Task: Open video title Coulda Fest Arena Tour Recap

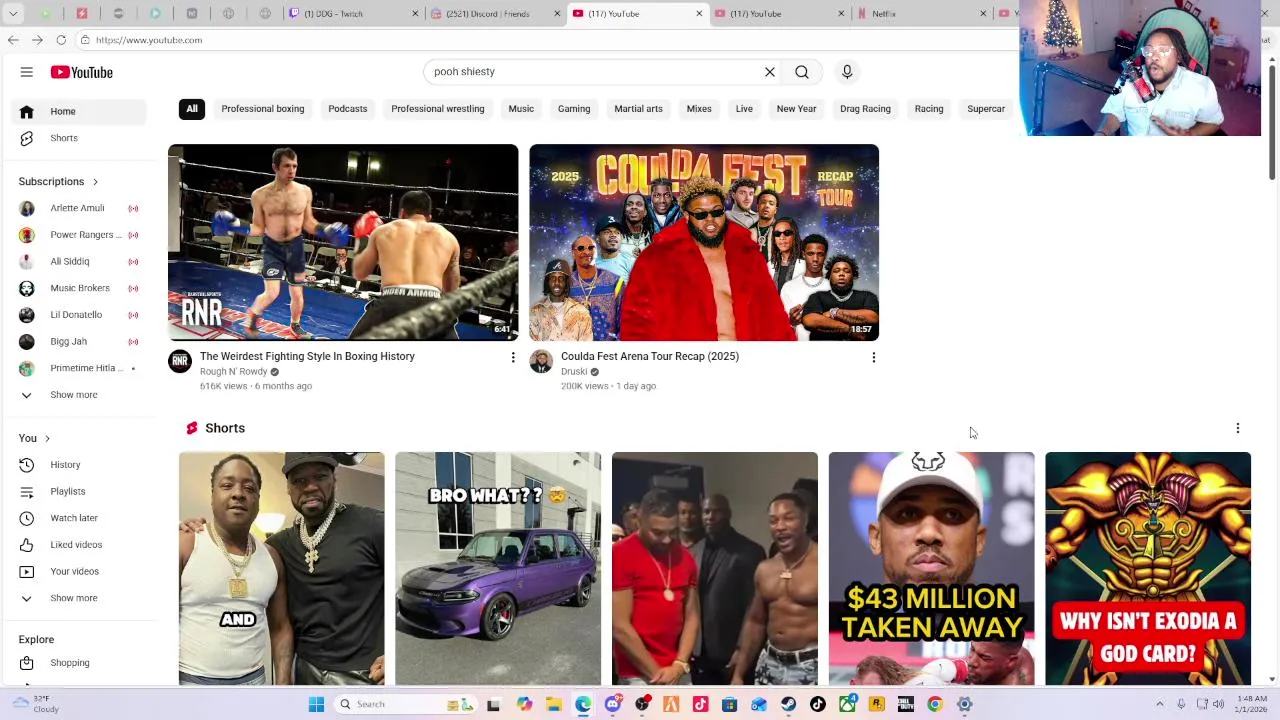Action: [650, 356]
